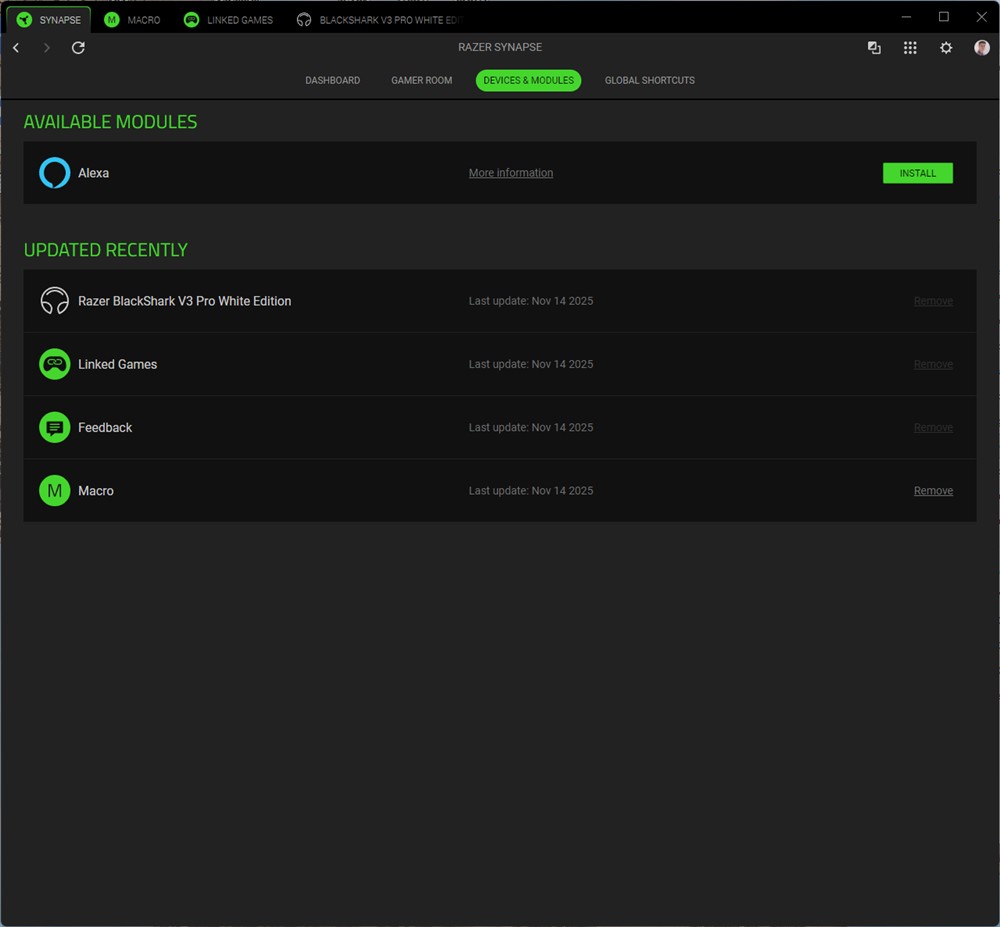Open More information link for Alexa
1000x927 pixels.
coord(510,173)
